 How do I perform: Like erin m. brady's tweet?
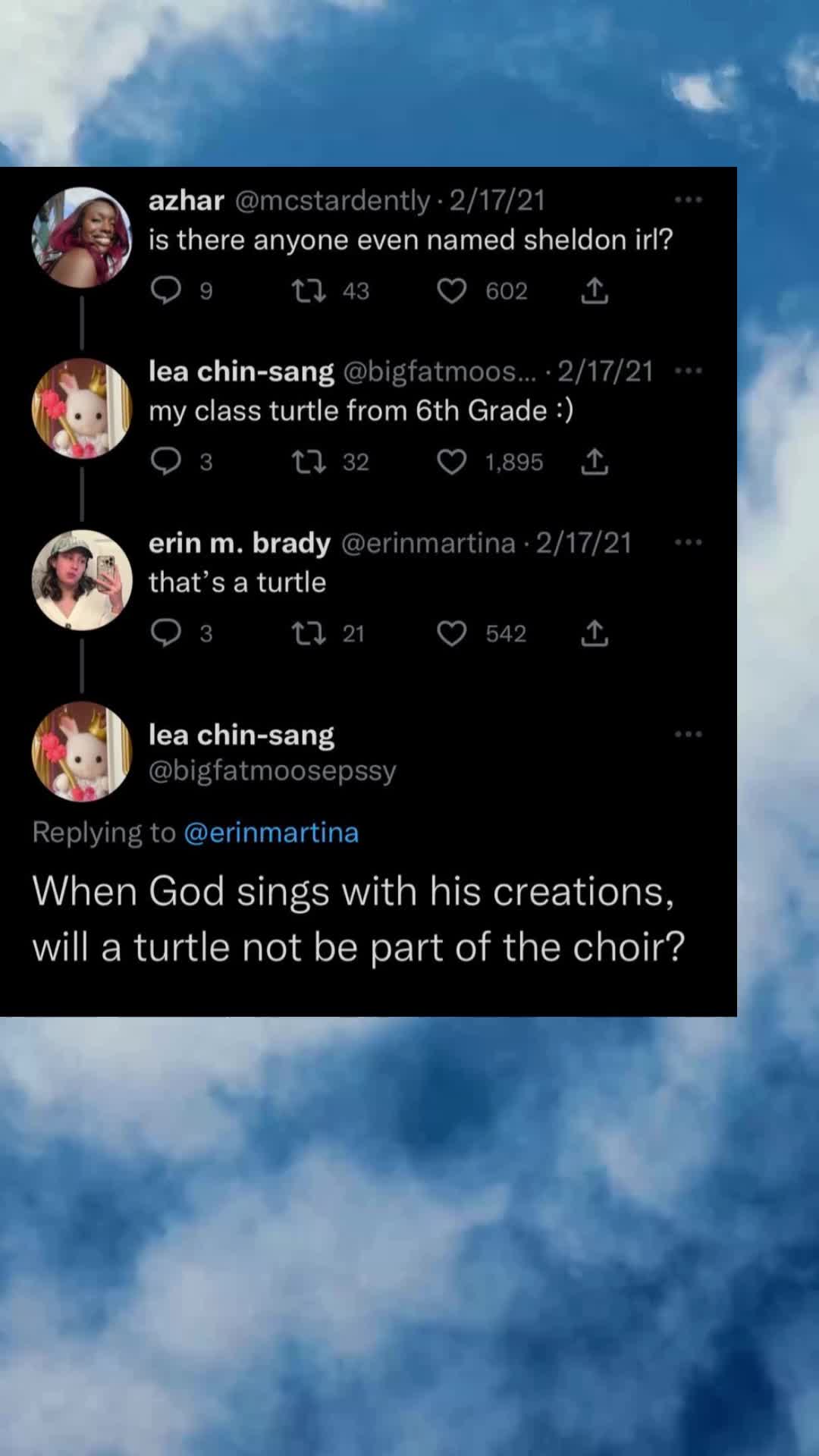(x=452, y=633)
